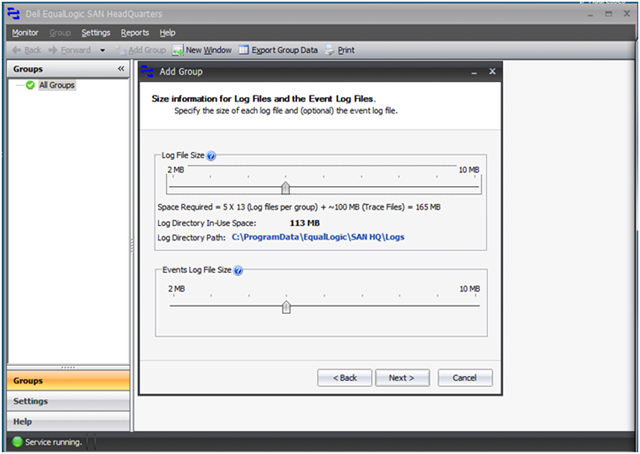Open the Forward history dropdown arrow
The image size is (640, 454).
pyautogui.click(x=102, y=50)
